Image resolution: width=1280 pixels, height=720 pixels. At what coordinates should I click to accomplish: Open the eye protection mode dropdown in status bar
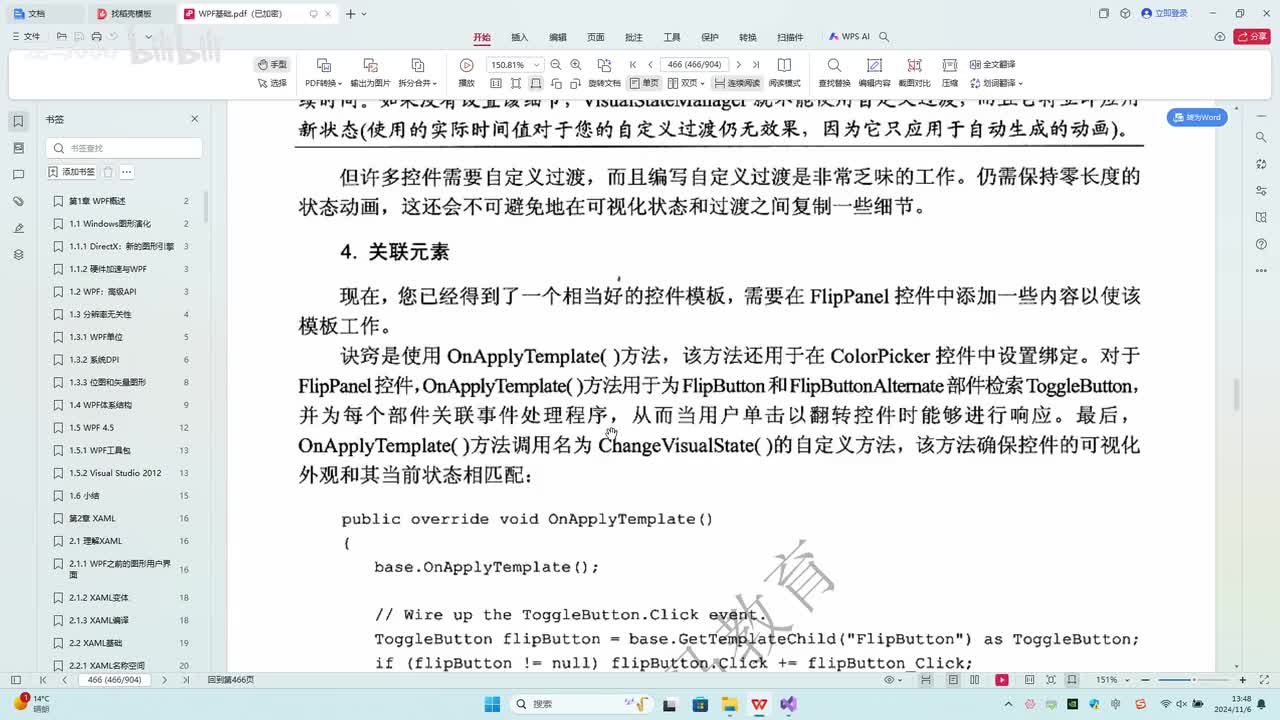(x=892, y=680)
